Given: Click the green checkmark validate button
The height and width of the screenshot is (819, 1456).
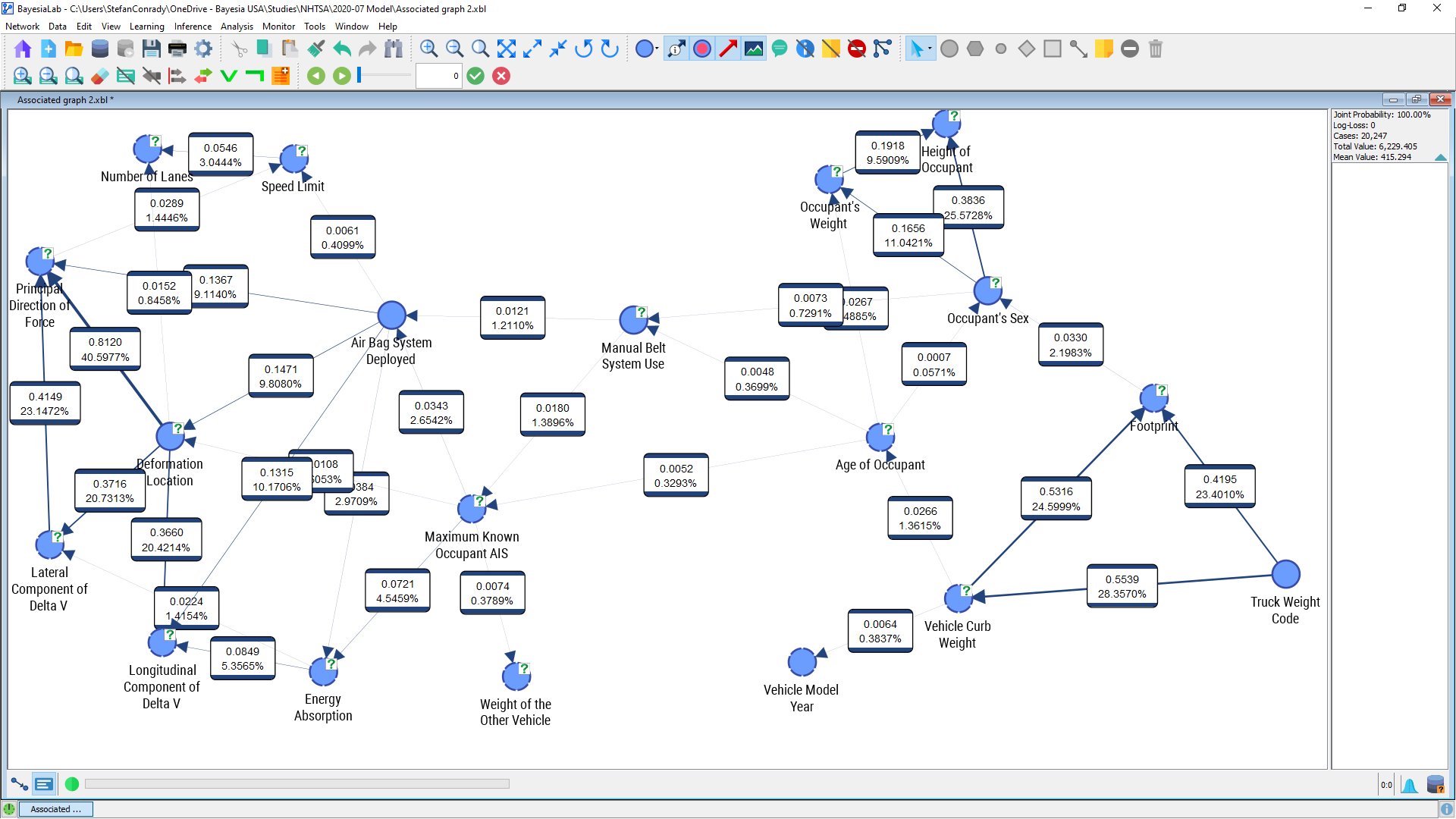Looking at the screenshot, I should [x=475, y=76].
